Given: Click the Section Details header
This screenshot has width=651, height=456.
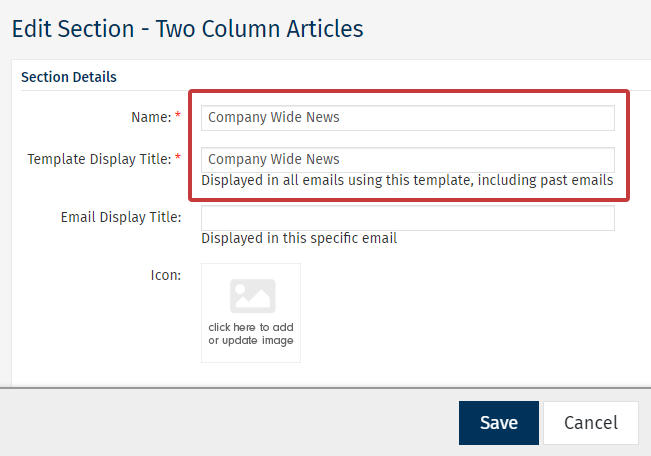Looking at the screenshot, I should [68, 77].
